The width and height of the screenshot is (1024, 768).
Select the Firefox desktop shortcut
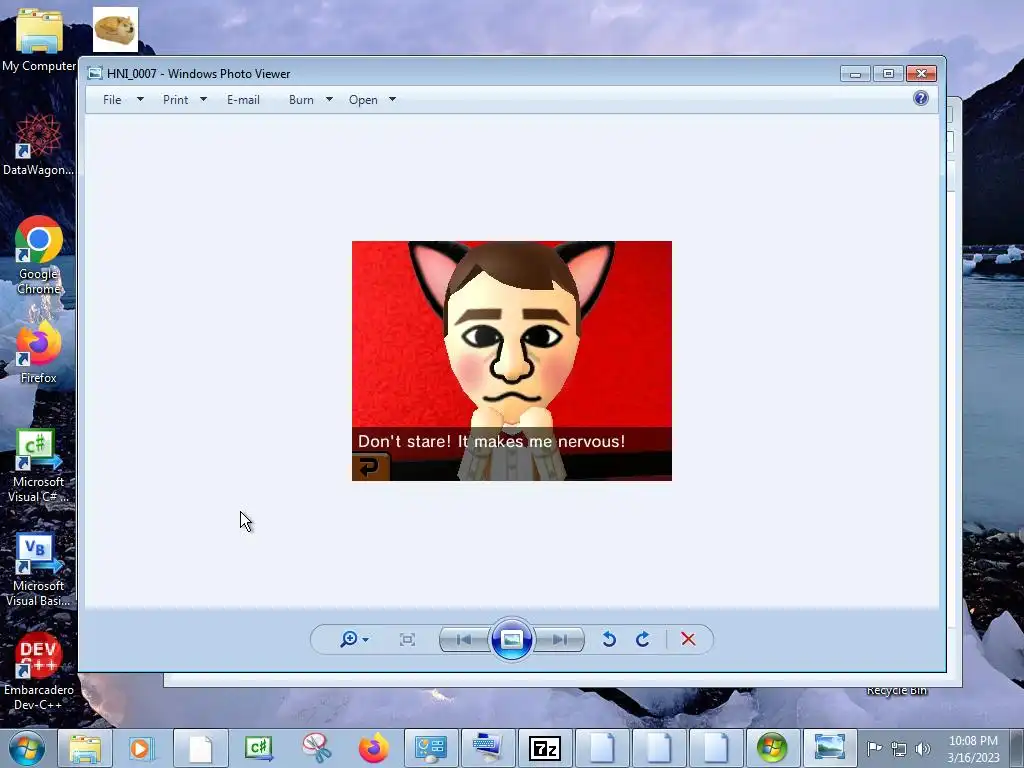pyautogui.click(x=39, y=353)
